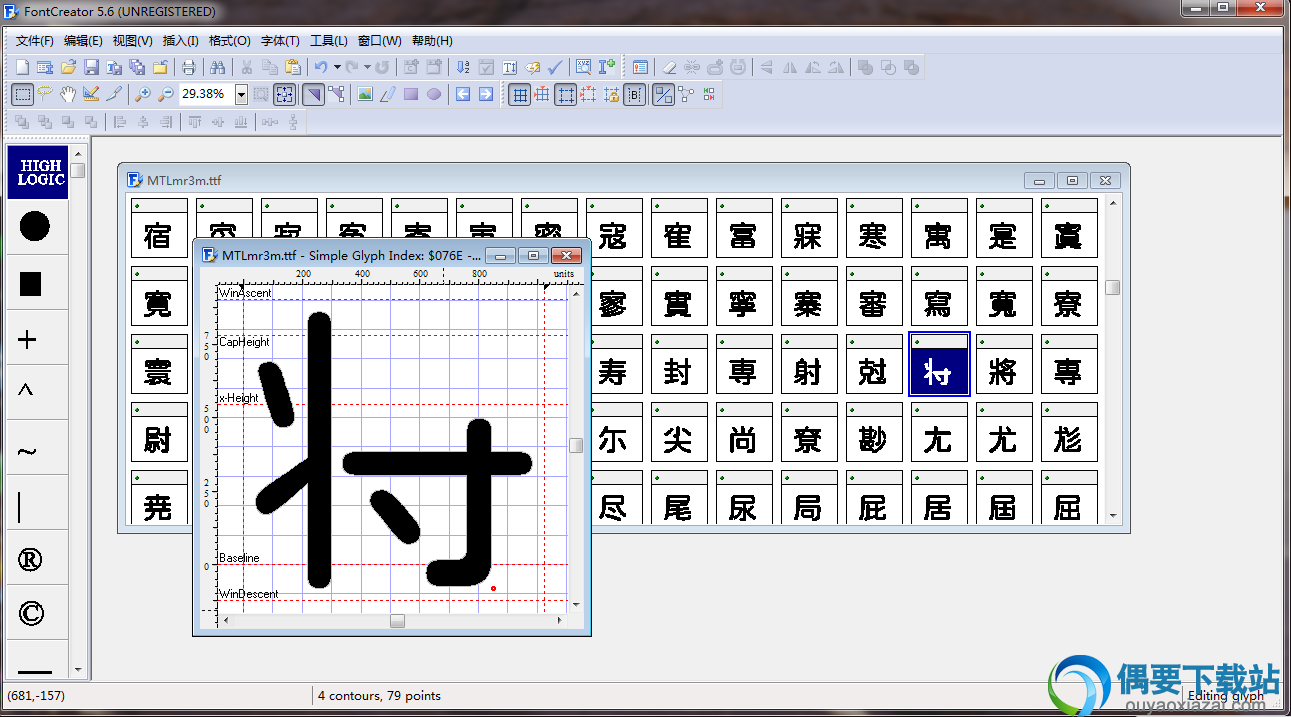Click the font test preview icon
This screenshot has height=717, width=1291.
click(584, 67)
